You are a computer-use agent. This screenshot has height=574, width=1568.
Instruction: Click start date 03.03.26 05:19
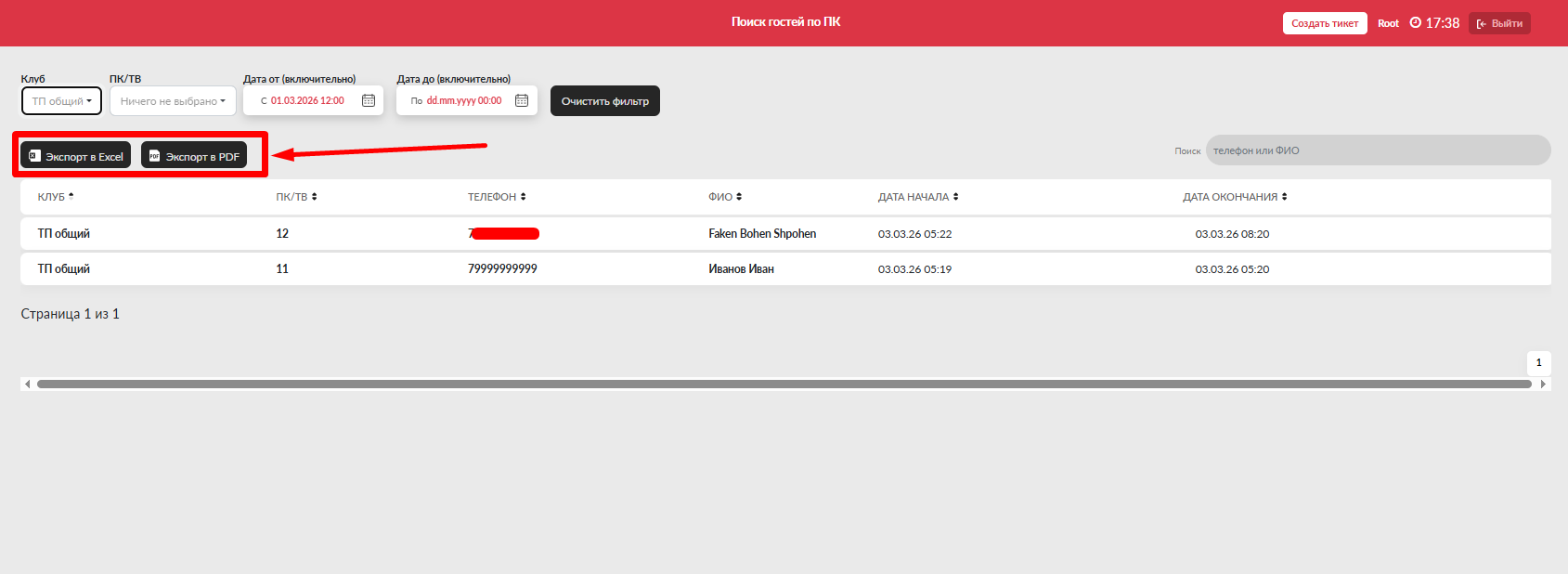coord(914,269)
